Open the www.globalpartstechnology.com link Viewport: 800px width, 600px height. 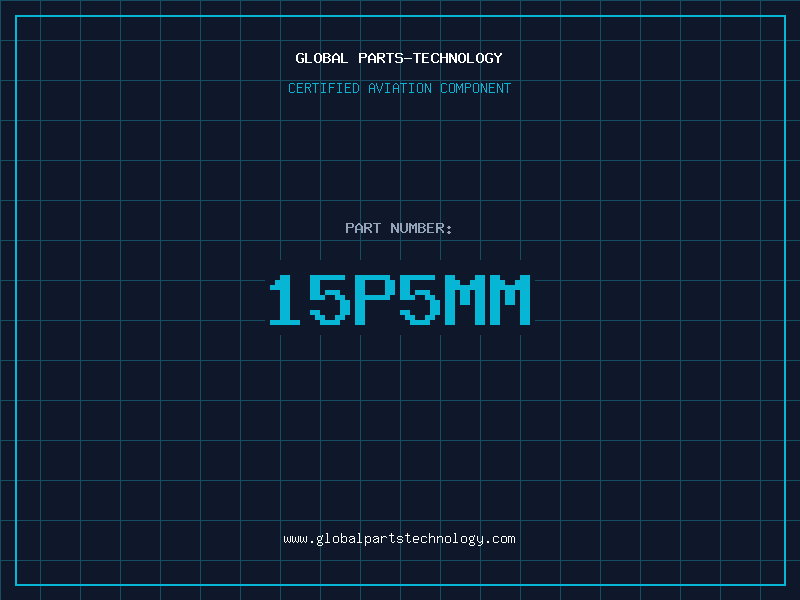click(399, 539)
